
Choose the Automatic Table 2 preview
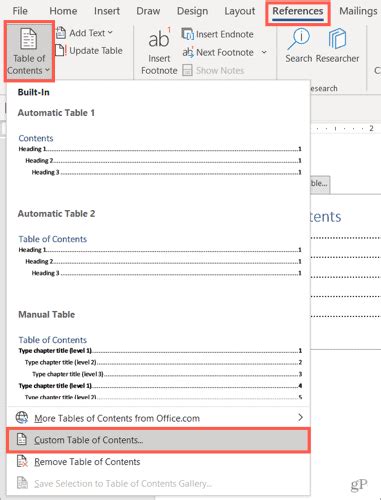[x=160, y=256]
